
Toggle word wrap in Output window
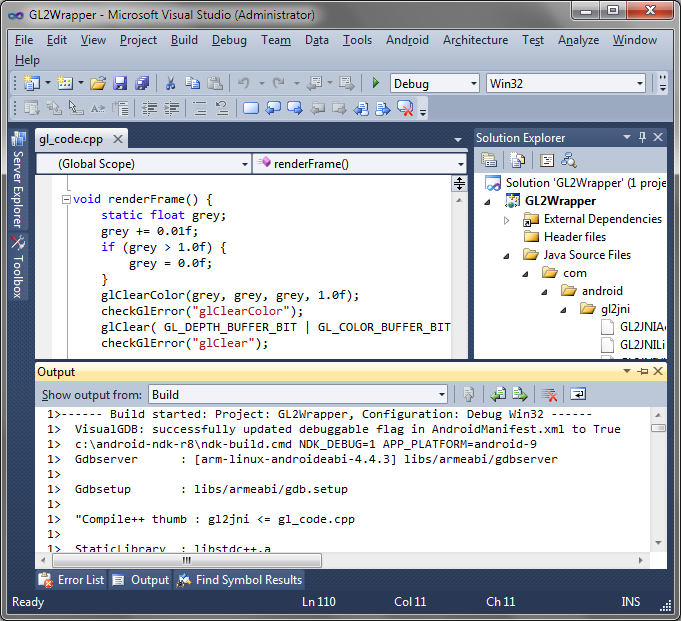coord(578,394)
